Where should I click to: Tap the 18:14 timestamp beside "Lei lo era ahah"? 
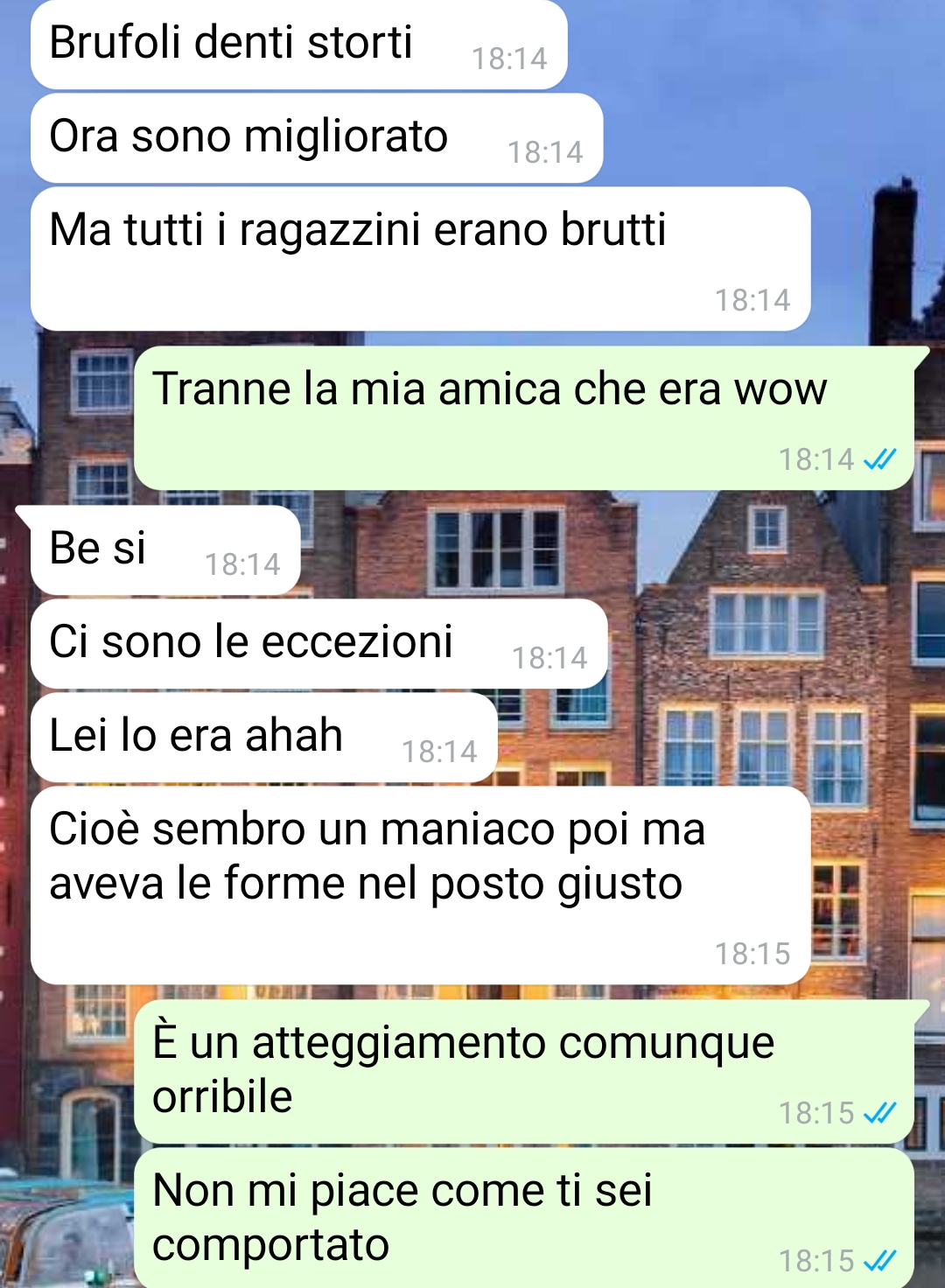click(439, 752)
